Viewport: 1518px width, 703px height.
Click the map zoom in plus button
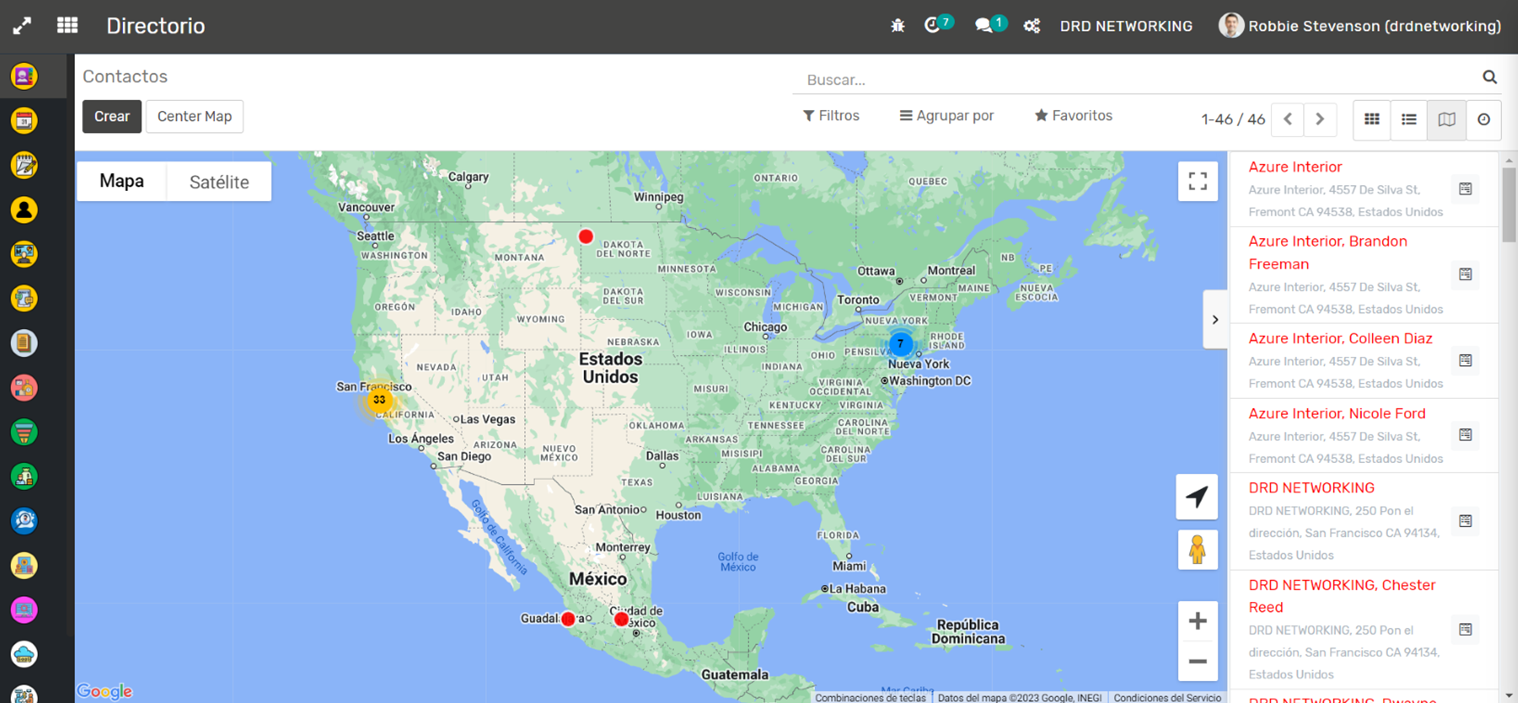pyautogui.click(x=1197, y=621)
